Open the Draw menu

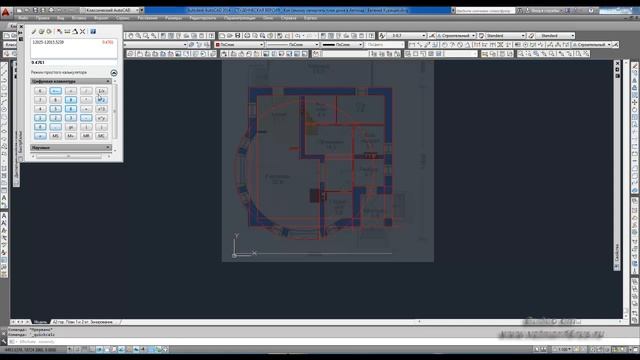click(x=147, y=18)
